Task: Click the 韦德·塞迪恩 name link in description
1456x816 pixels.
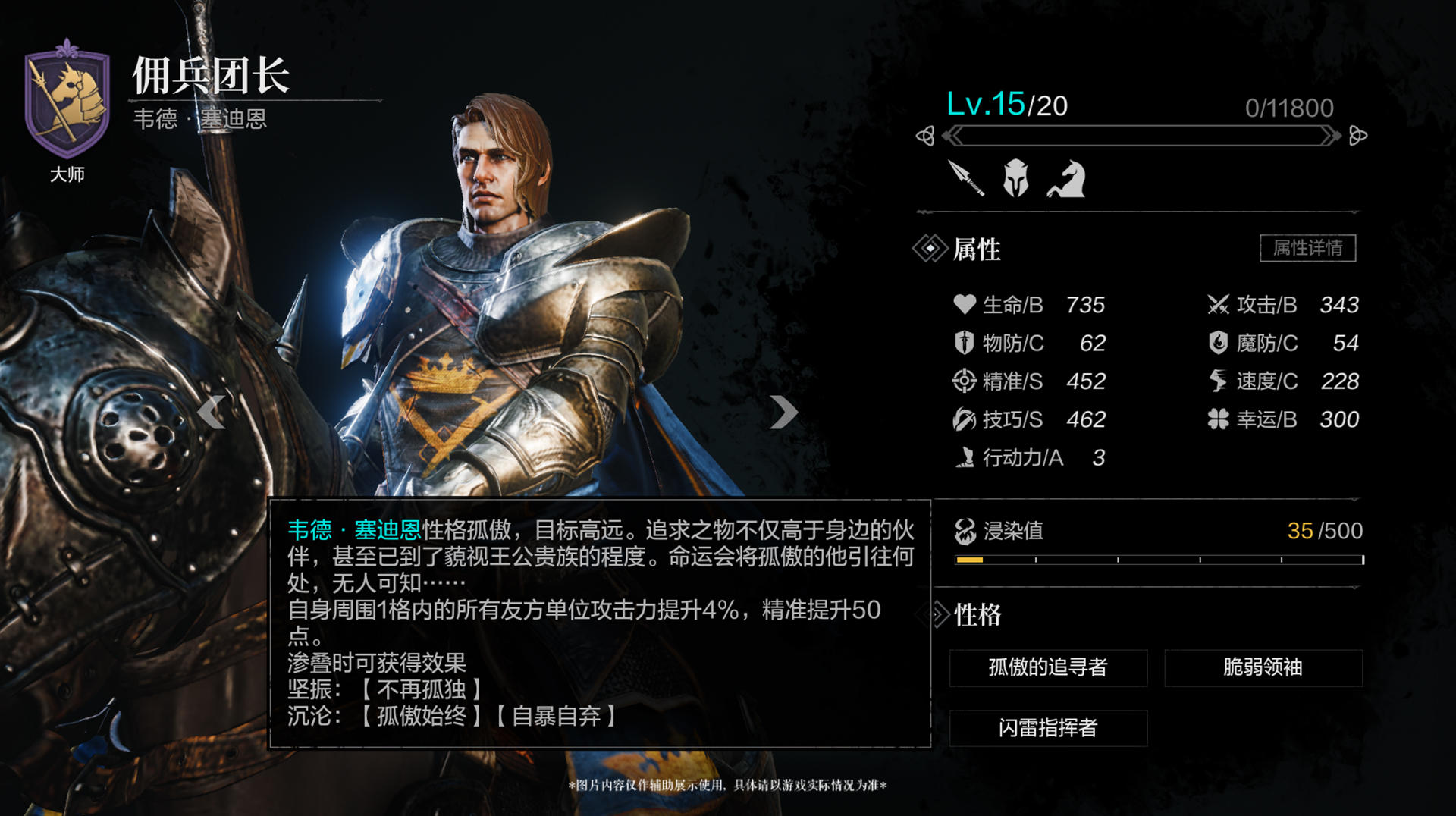Action: 354,529
